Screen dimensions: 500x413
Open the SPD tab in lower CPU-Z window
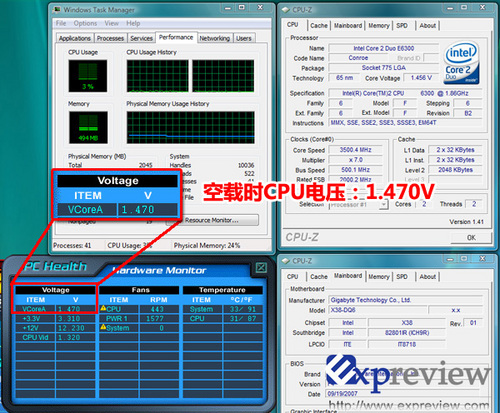pos(402,277)
